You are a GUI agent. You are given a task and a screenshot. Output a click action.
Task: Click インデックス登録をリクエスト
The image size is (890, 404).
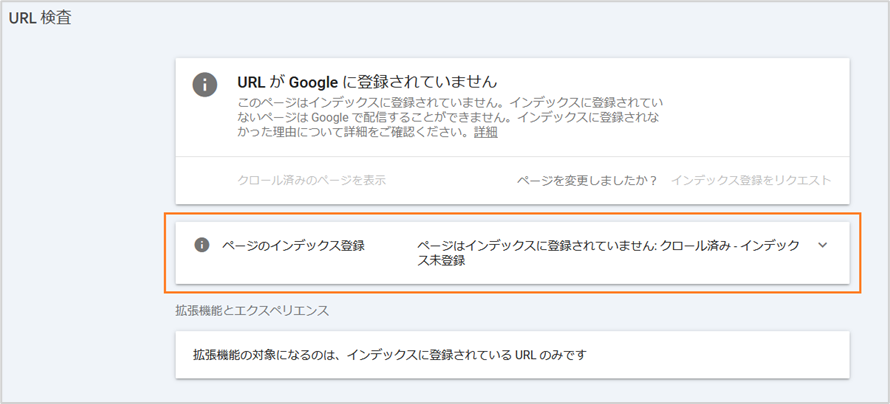(x=751, y=180)
